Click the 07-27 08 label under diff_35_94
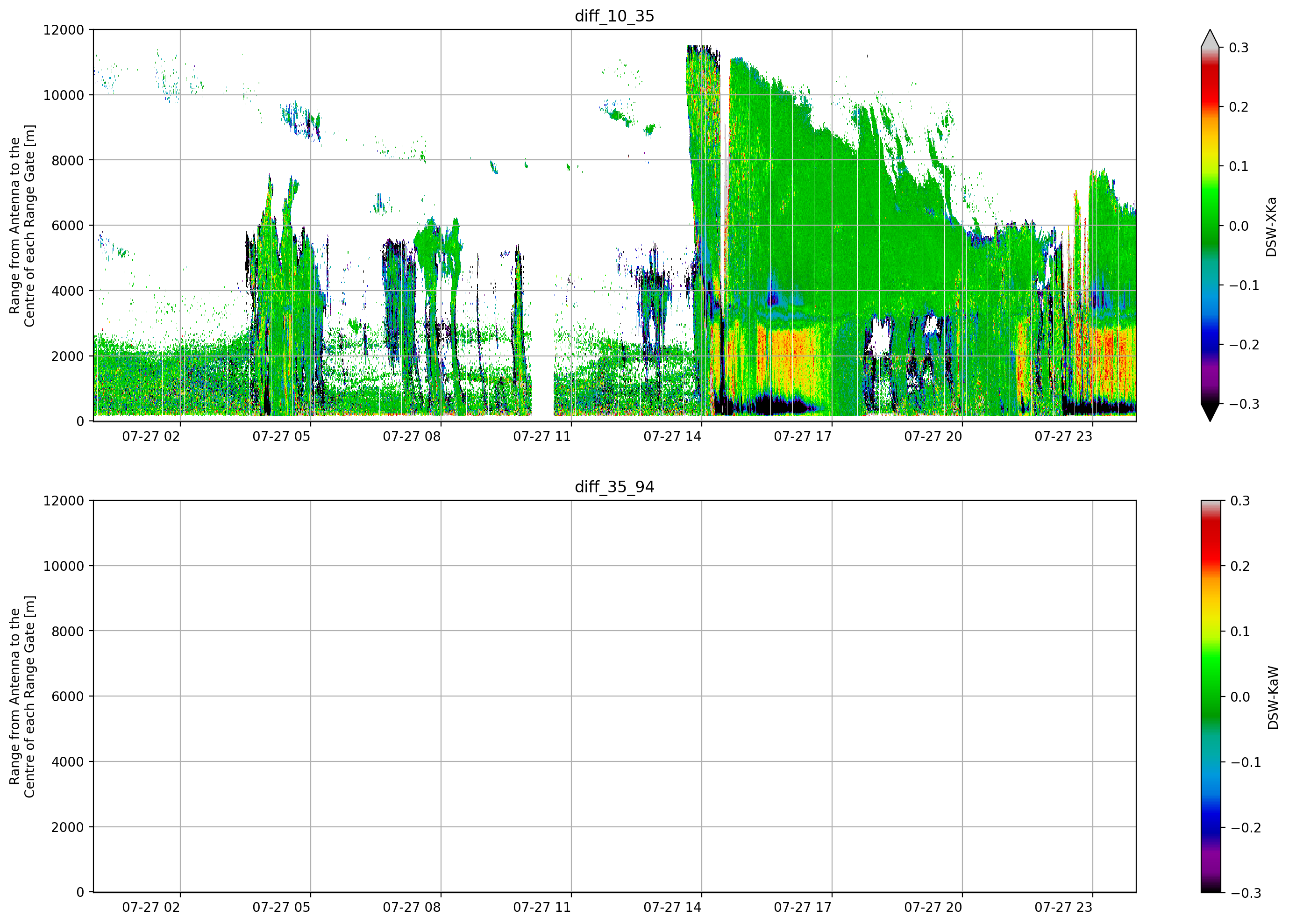This screenshot has height=924, width=1289. click(x=412, y=908)
